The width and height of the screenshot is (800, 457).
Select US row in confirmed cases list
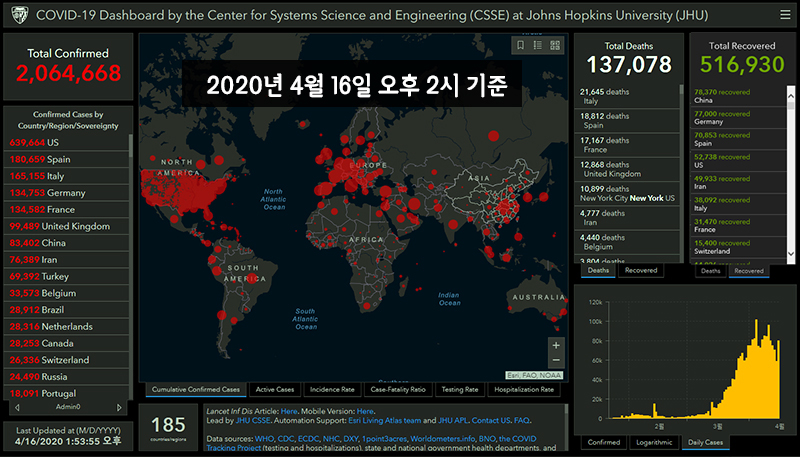click(x=66, y=143)
